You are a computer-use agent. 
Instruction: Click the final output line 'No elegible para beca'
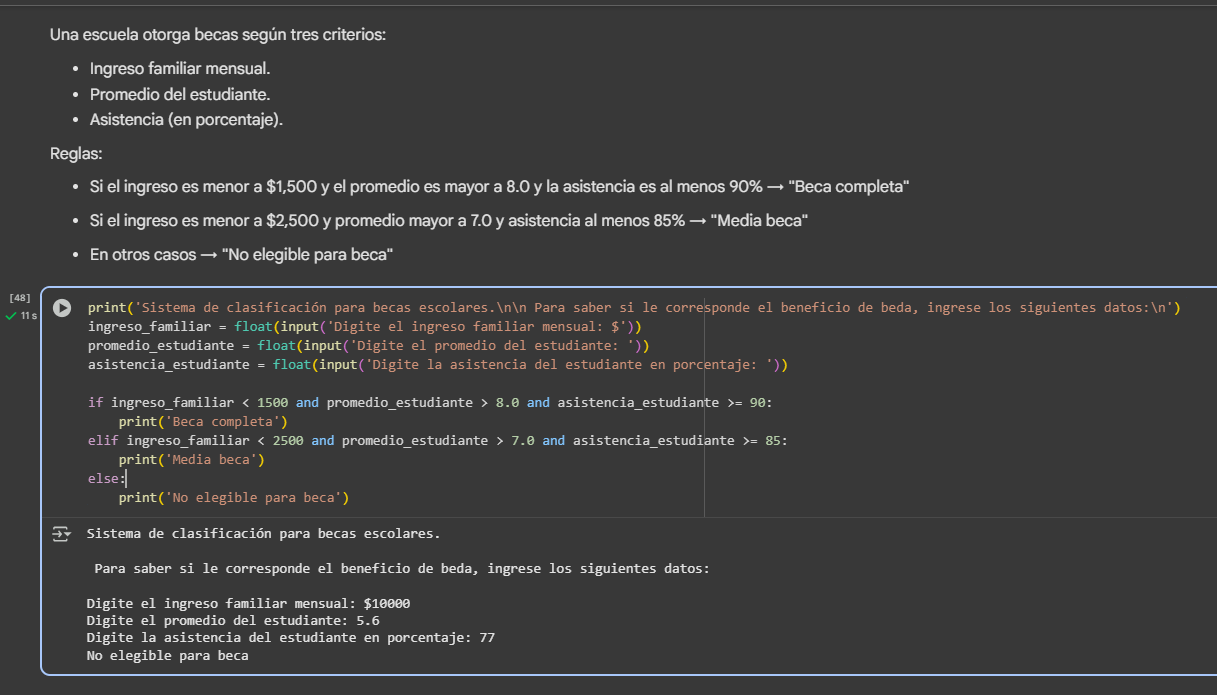point(168,656)
